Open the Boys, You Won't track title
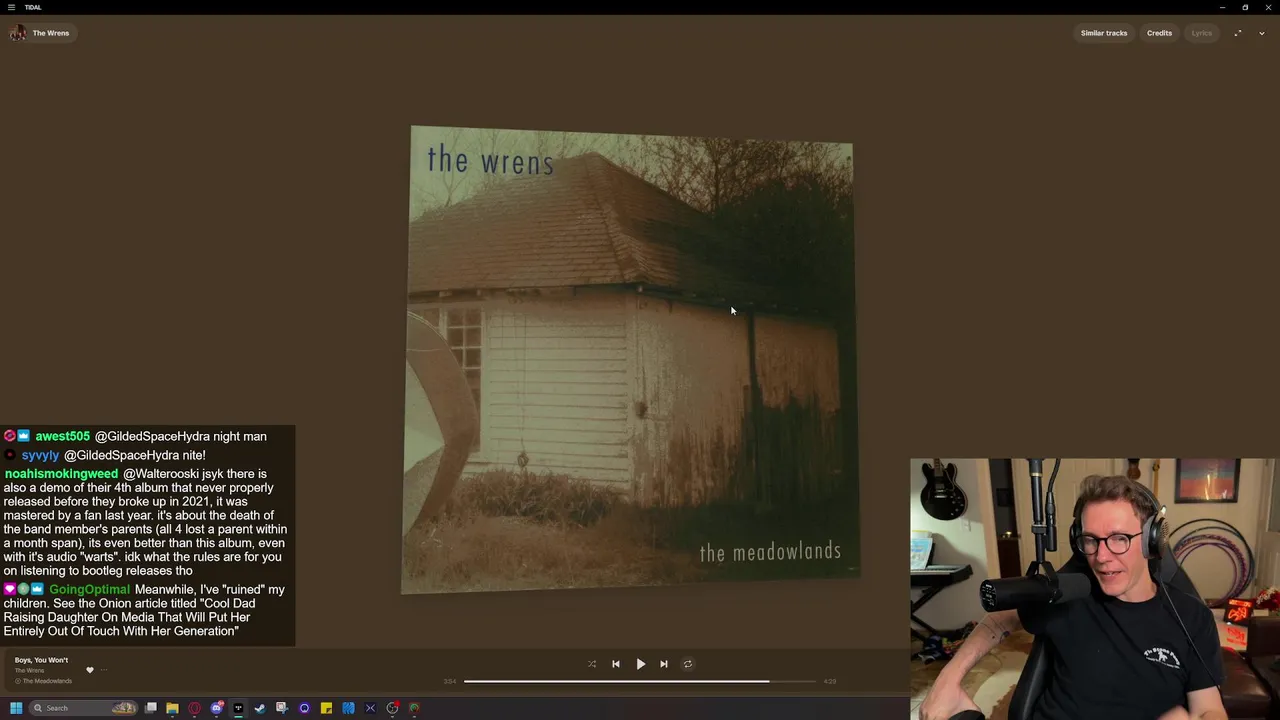The height and width of the screenshot is (720, 1280). (x=41, y=660)
